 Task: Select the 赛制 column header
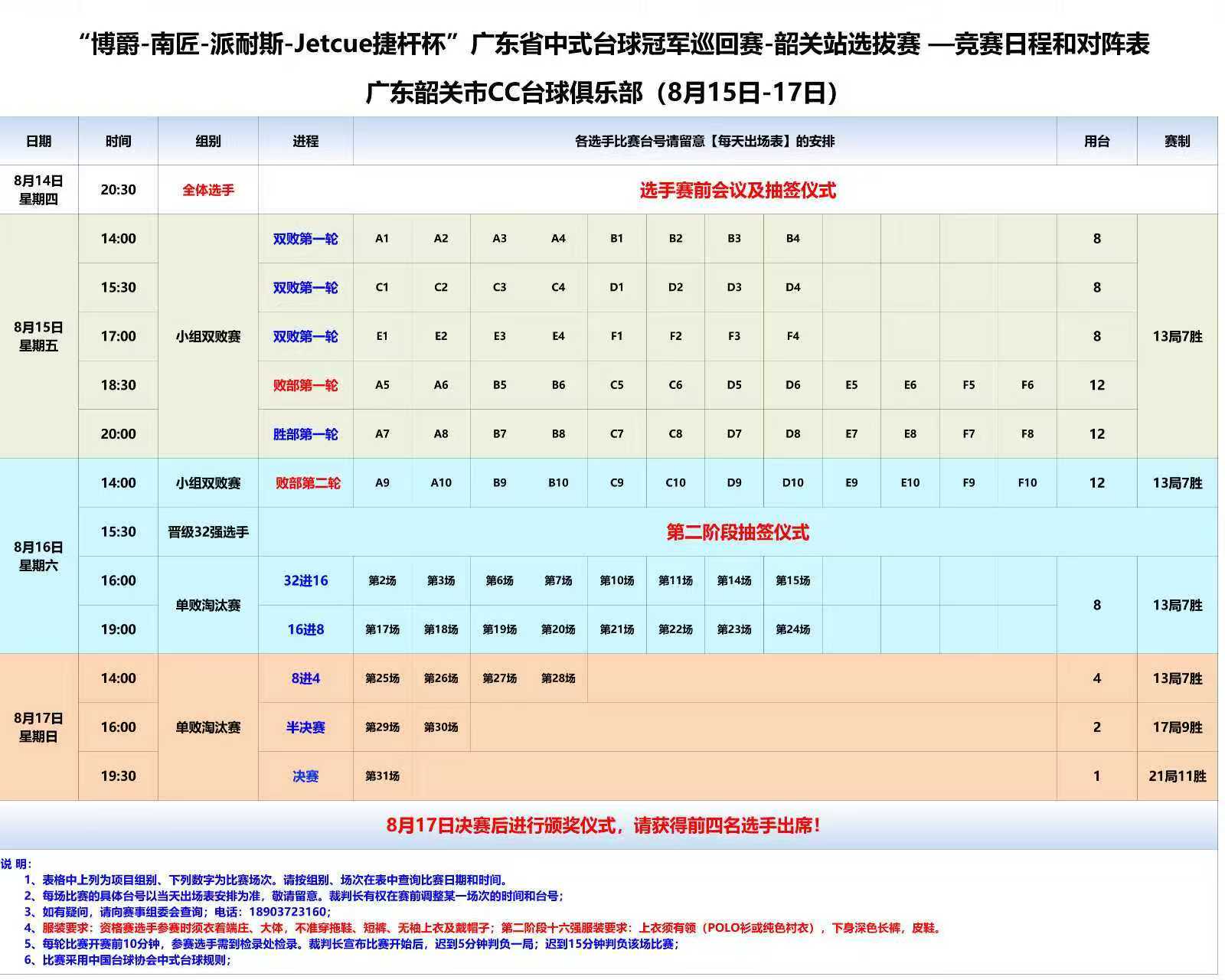(x=1177, y=141)
